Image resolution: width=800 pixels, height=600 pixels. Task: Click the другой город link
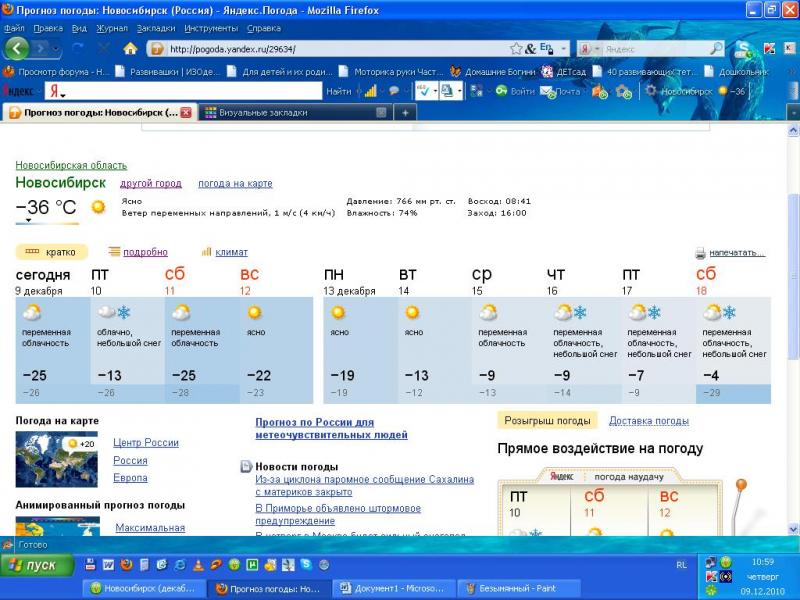tap(151, 184)
